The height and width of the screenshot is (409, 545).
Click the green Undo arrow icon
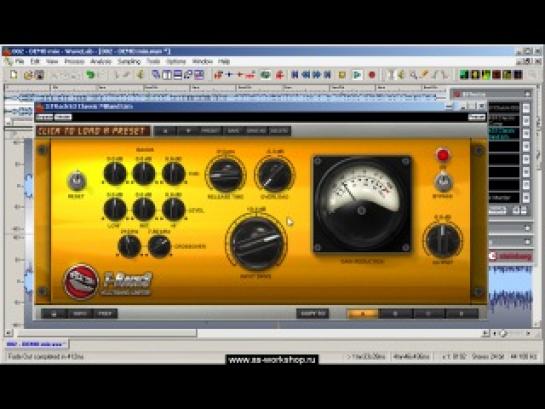90,74
